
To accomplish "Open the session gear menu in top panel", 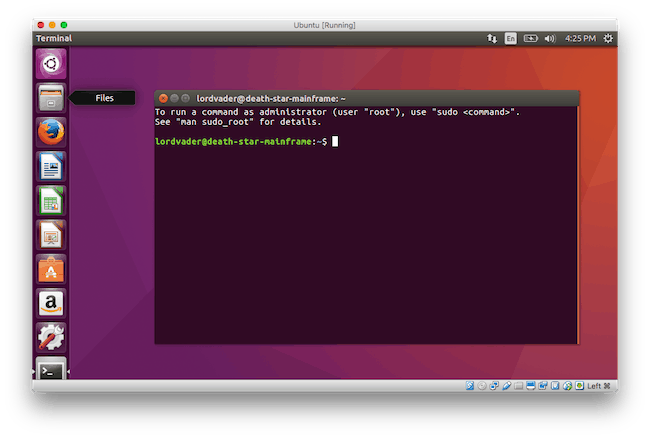I will pos(608,39).
